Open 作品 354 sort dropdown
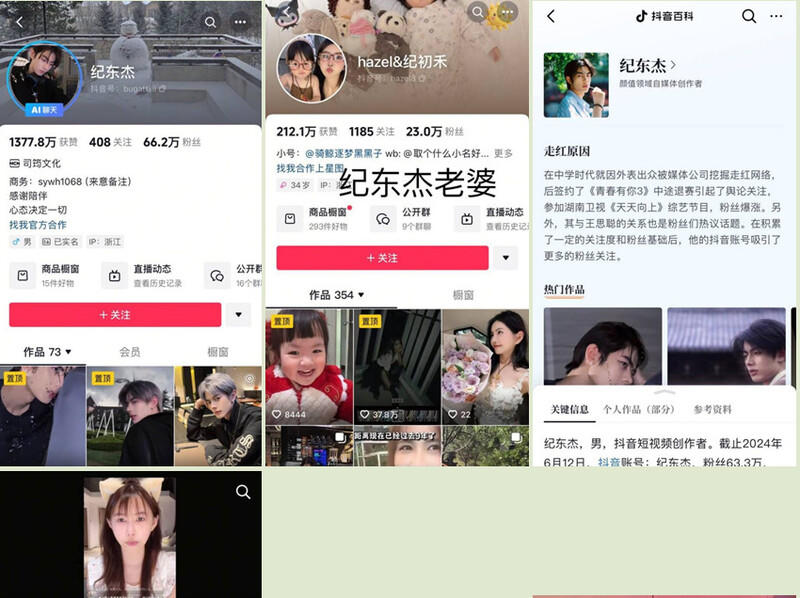 (337, 294)
